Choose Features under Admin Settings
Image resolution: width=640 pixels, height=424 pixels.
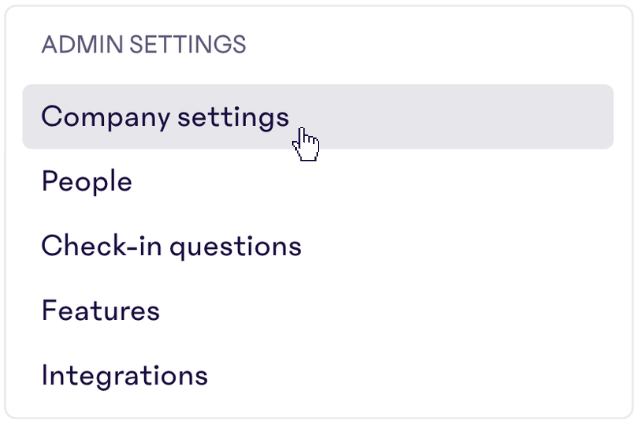(100, 311)
